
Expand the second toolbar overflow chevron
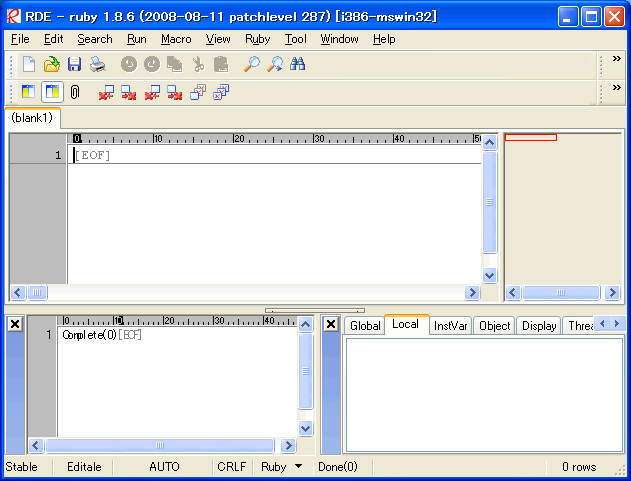pyautogui.click(x=616, y=87)
